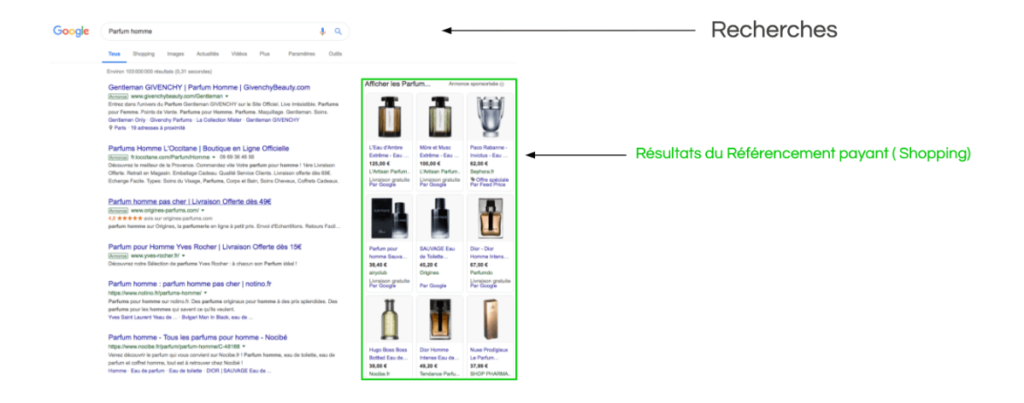Open 'Parfum pour homme Sauvage' product image

pyautogui.click(x=388, y=218)
